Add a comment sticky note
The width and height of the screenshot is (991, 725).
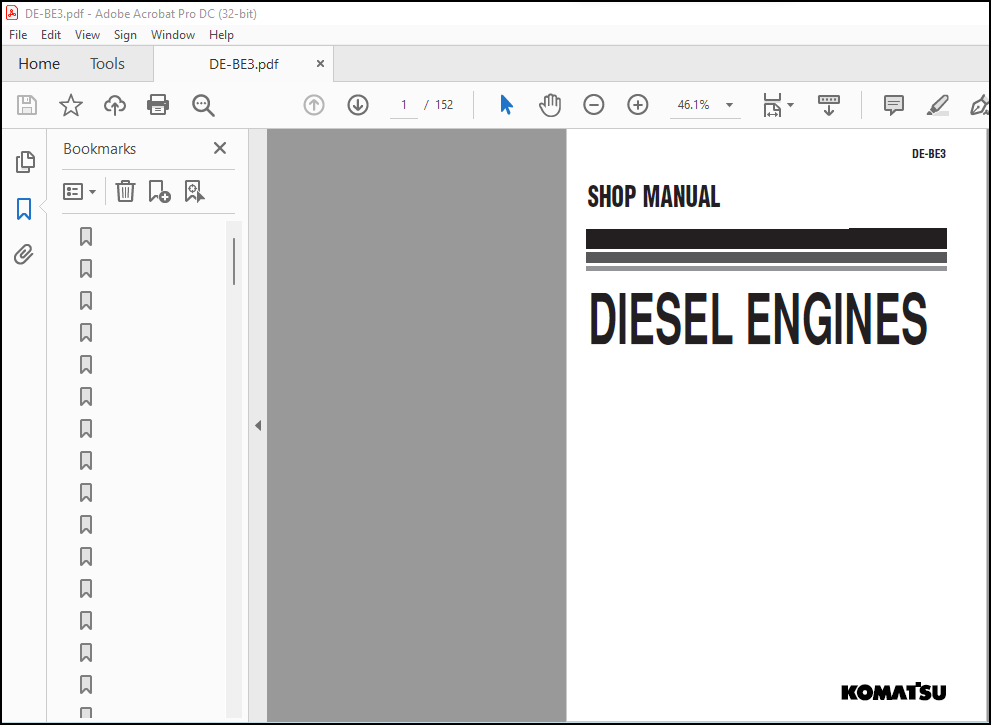pyautogui.click(x=894, y=105)
